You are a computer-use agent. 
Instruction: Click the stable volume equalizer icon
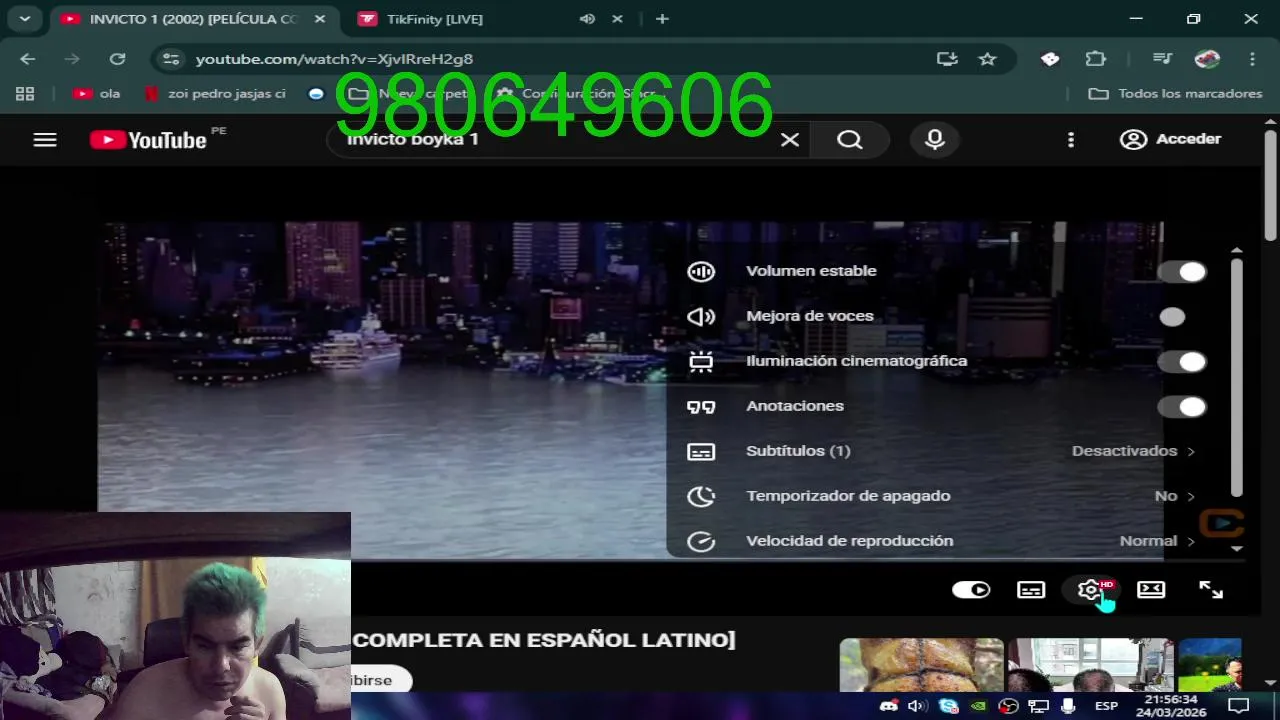click(701, 271)
